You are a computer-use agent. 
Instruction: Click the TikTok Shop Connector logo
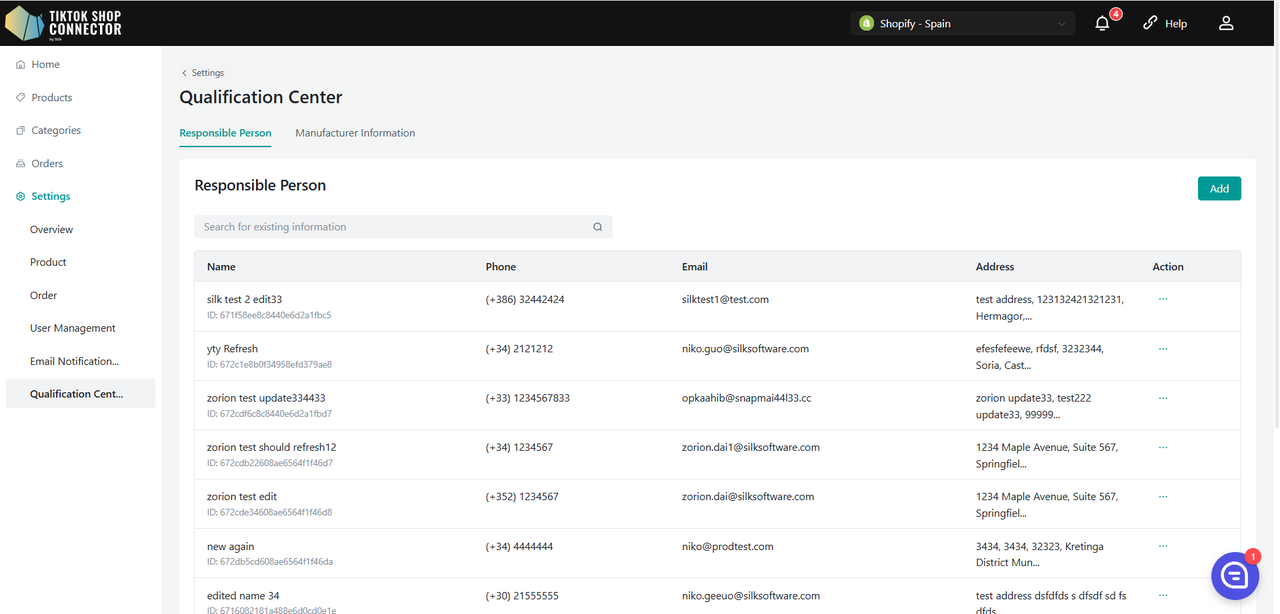[x=62, y=22]
